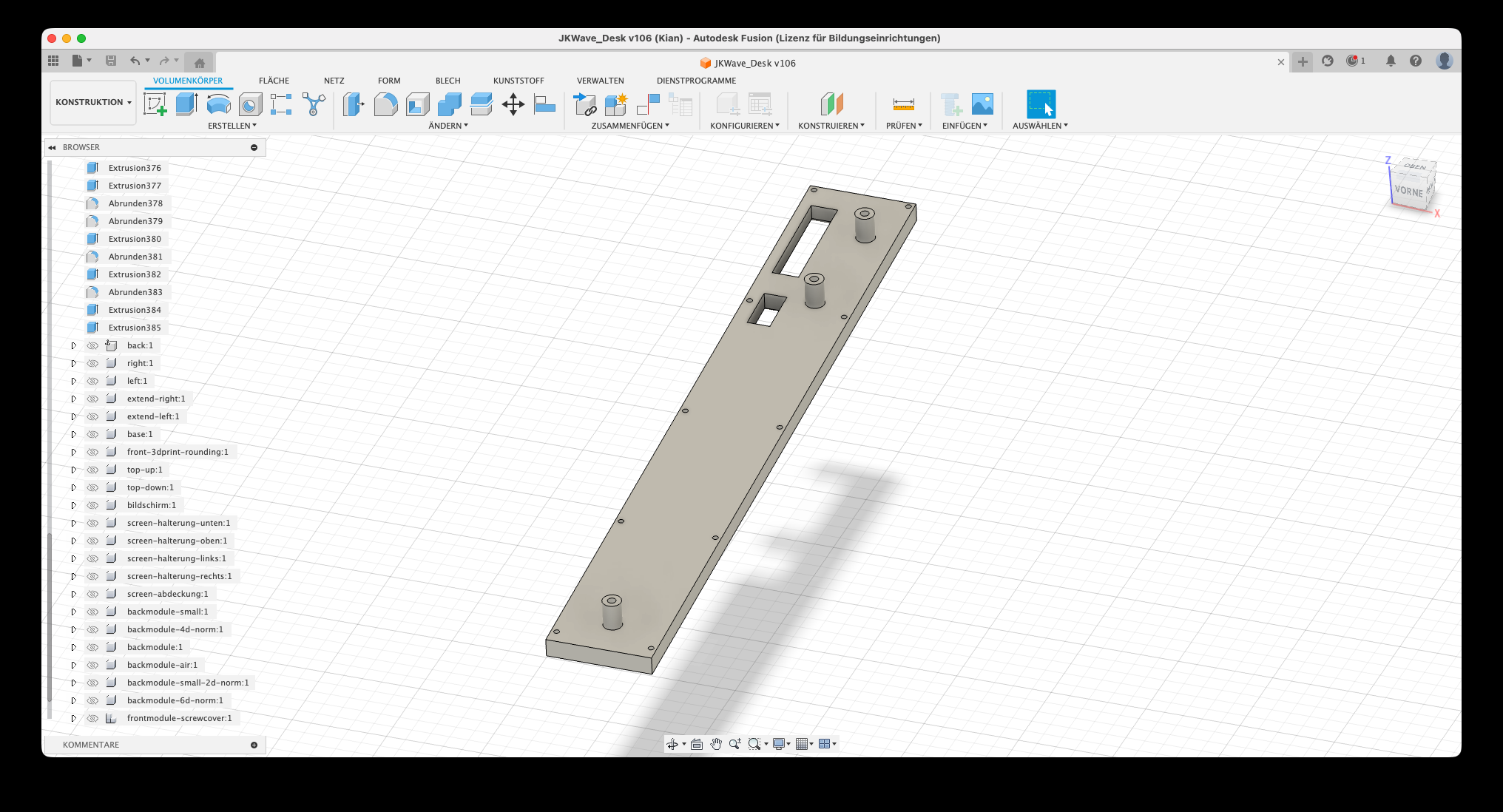Open the KONSTRUKTION workspace dropdown

click(x=93, y=102)
